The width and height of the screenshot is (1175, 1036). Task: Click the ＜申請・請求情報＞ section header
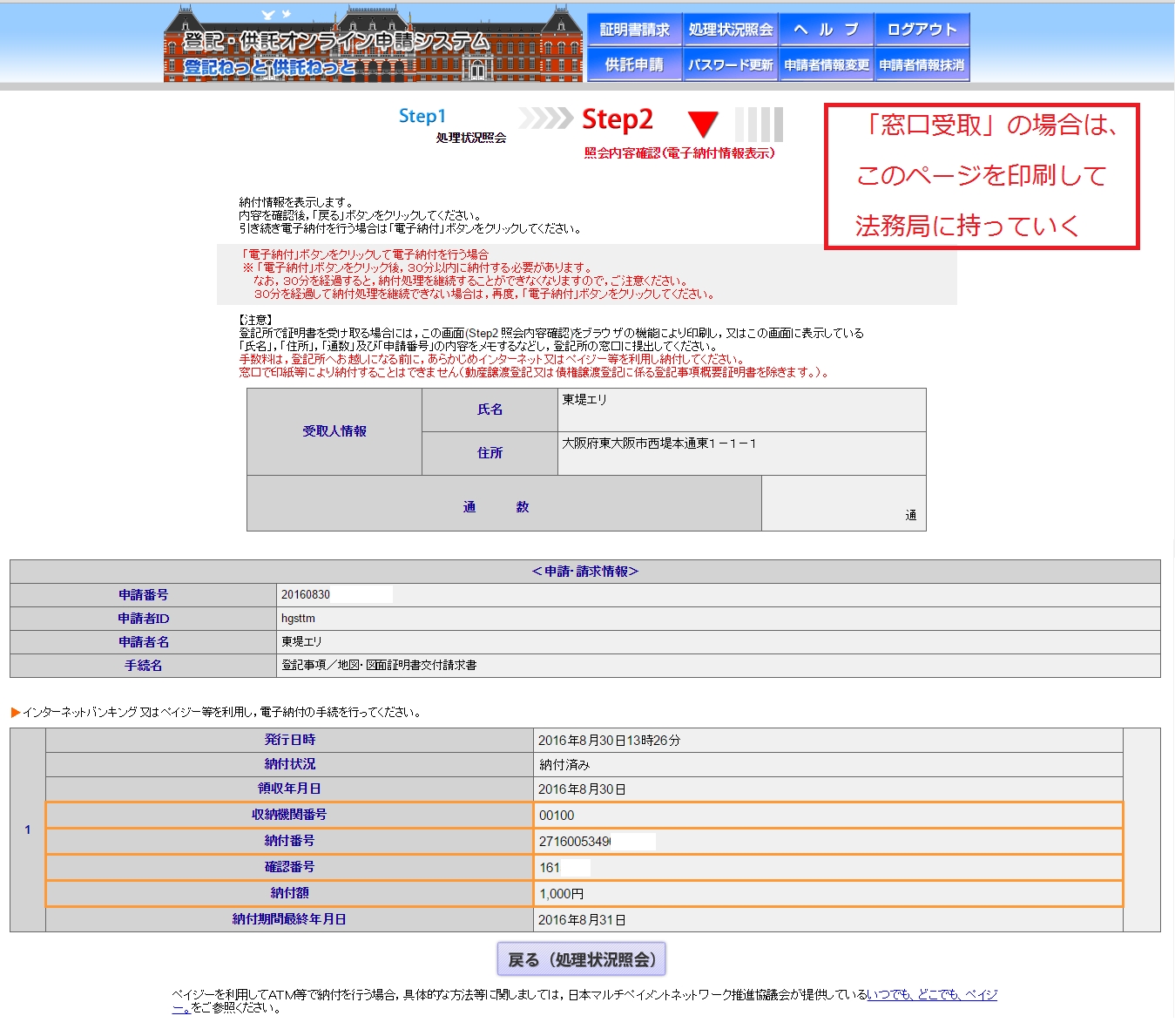click(585, 572)
